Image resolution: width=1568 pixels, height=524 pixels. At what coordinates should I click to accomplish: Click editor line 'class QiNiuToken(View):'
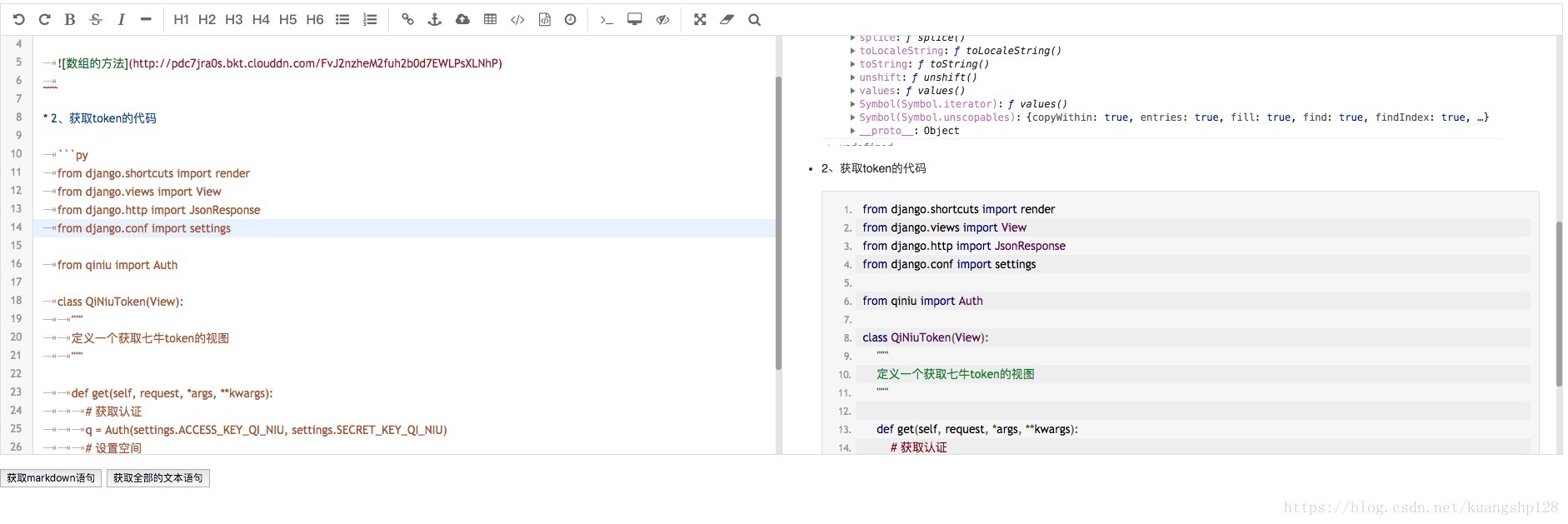click(x=120, y=302)
